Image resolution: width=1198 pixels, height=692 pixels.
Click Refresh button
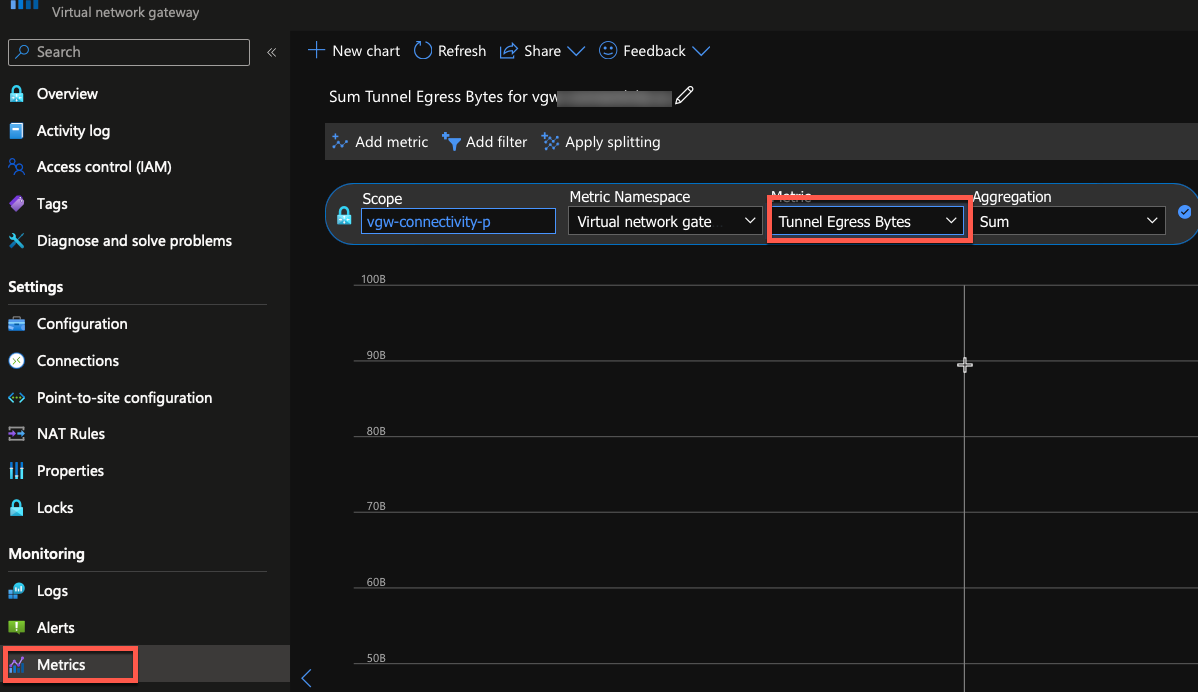click(x=450, y=51)
